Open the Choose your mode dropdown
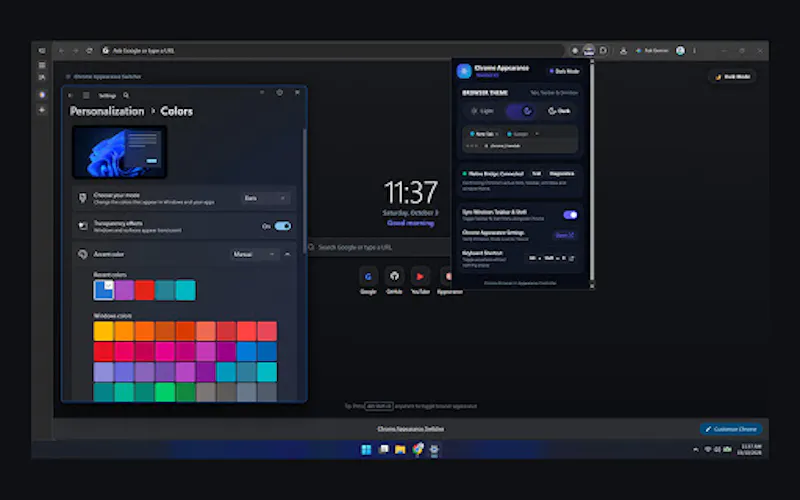The image size is (800, 500). [265, 198]
